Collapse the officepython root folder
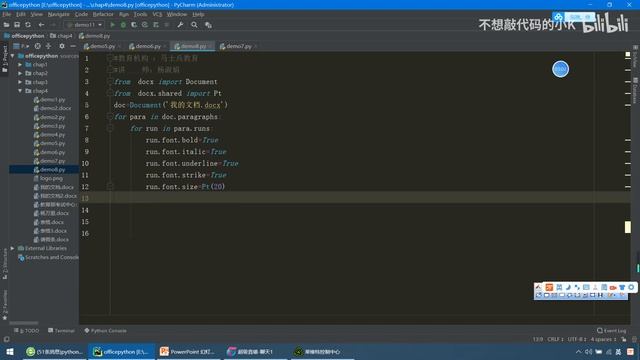The height and width of the screenshot is (360, 640). pyautogui.click(x=13, y=56)
